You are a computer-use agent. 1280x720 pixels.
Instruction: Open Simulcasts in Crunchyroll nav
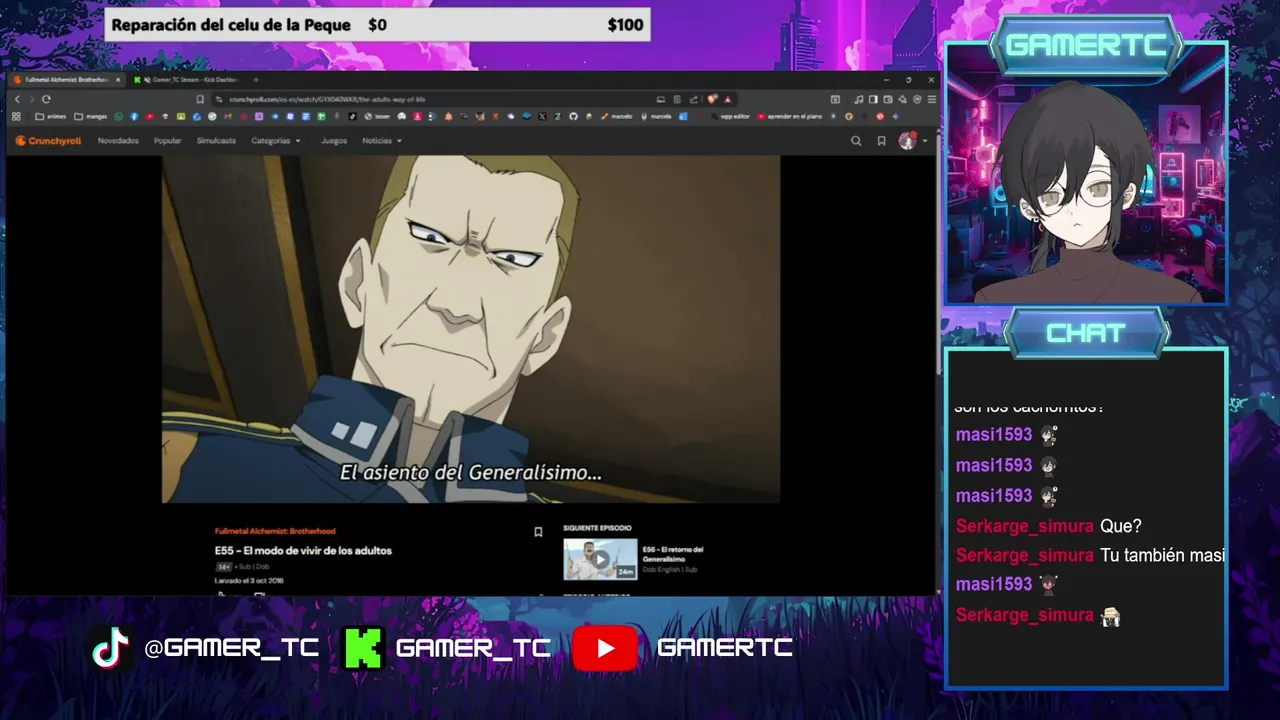click(x=216, y=141)
